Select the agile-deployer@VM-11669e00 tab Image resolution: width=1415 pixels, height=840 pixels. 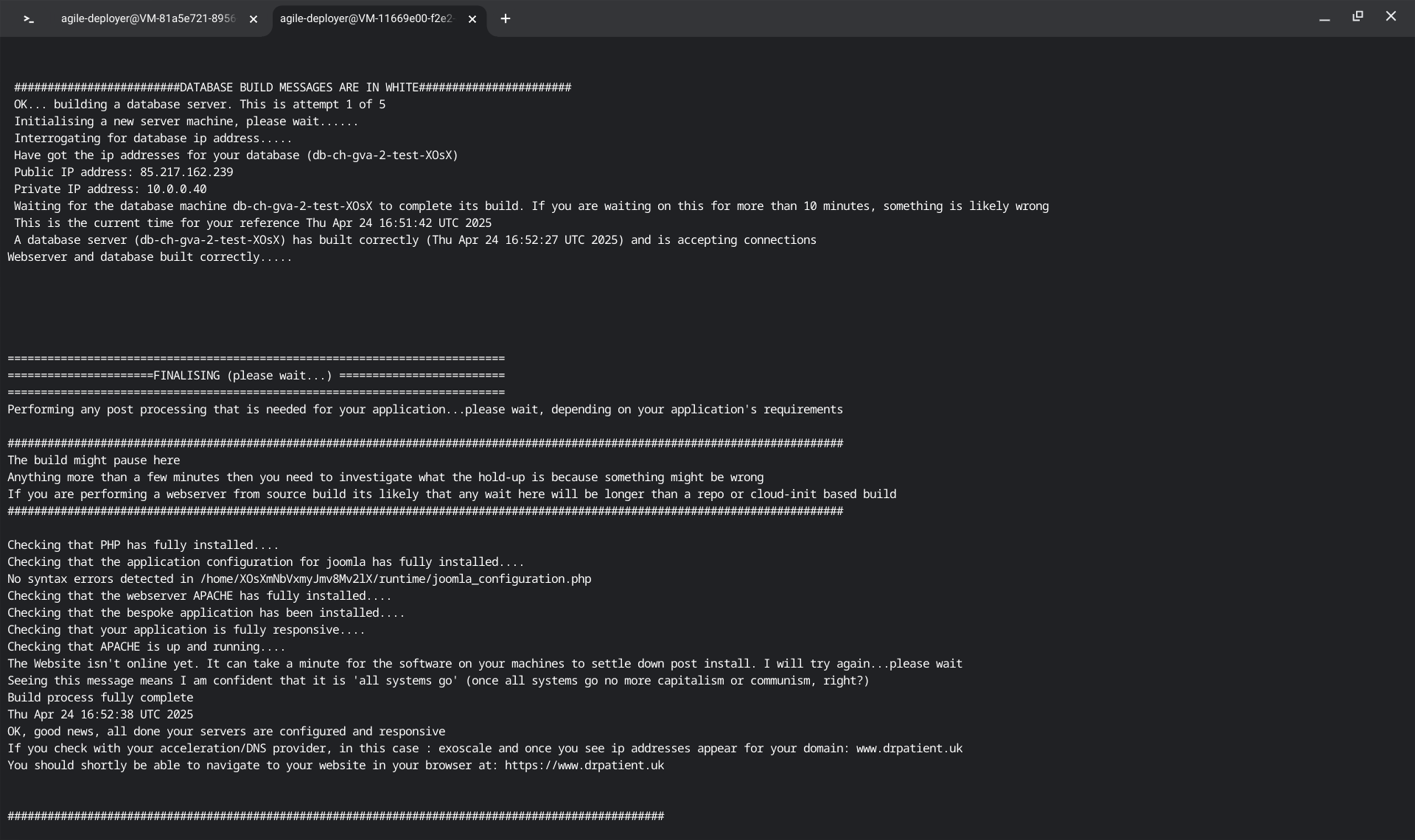click(x=366, y=19)
